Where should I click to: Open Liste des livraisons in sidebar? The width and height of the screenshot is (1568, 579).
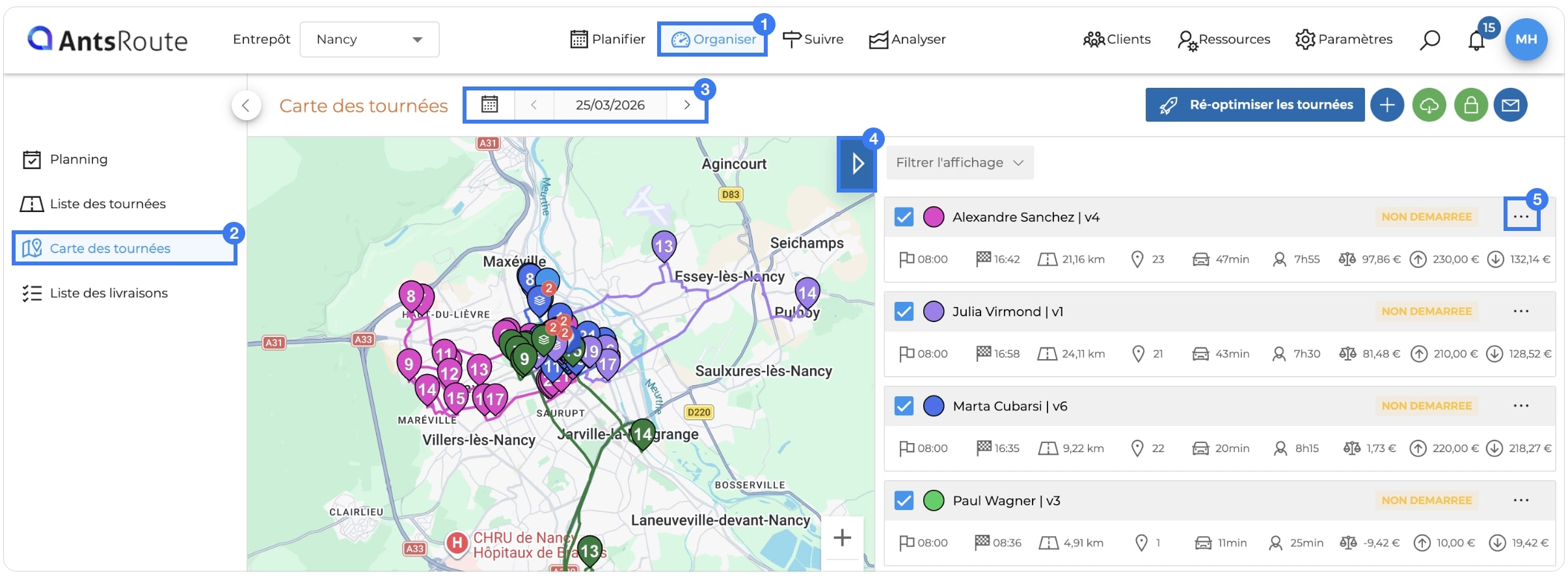[x=94, y=293]
